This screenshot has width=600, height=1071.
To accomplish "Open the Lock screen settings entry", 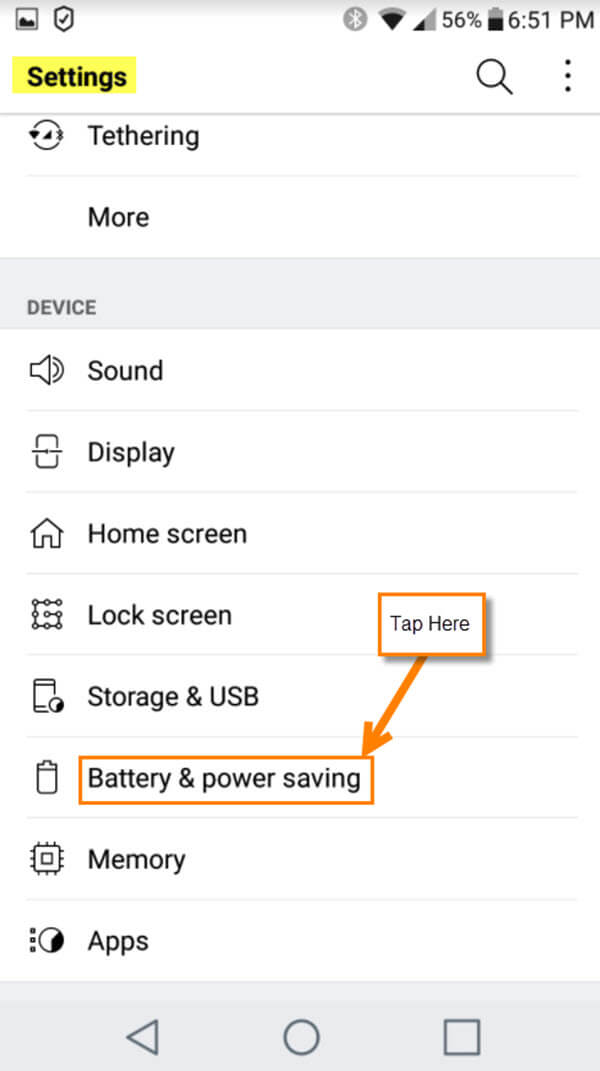I will point(159,615).
